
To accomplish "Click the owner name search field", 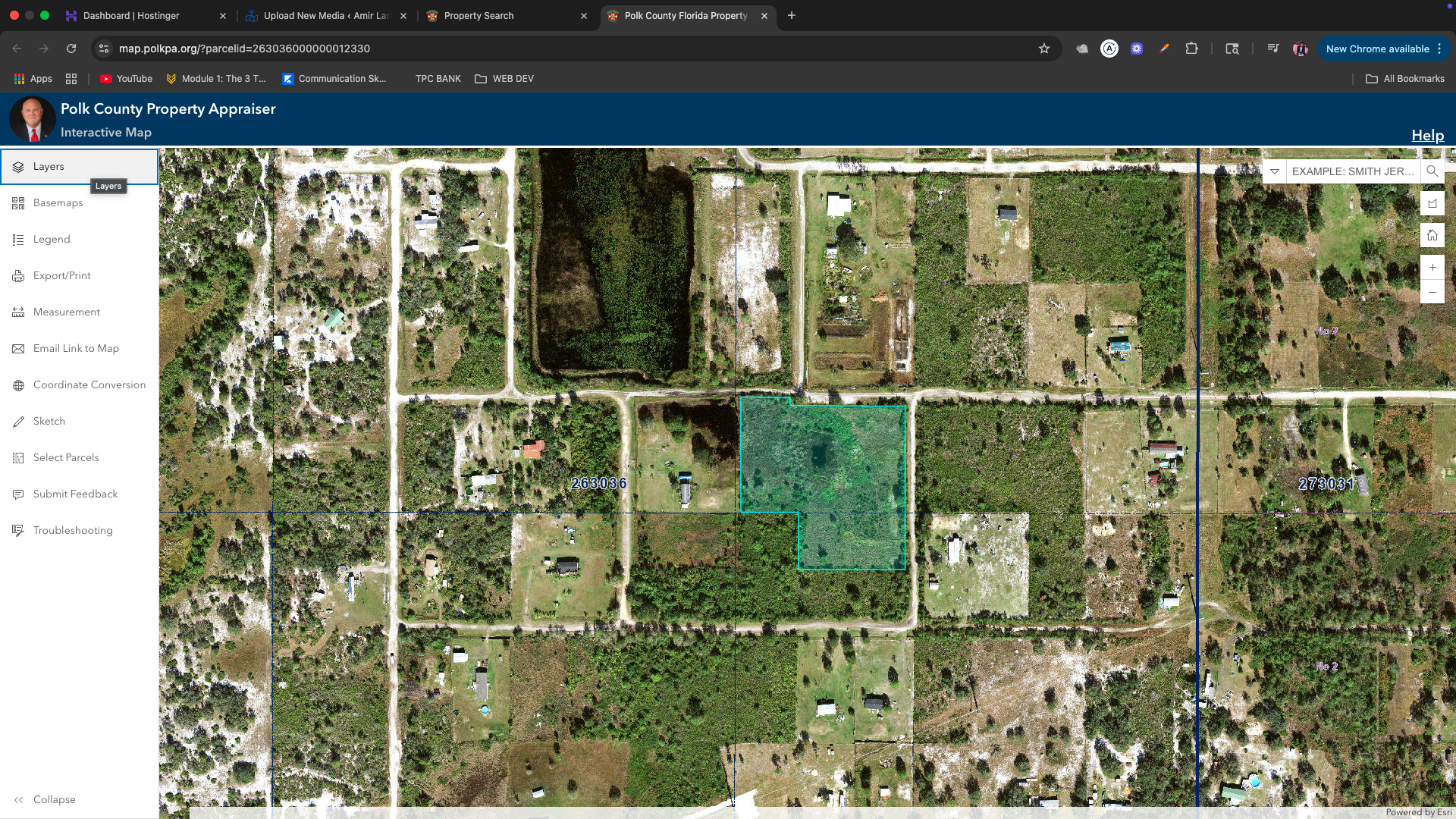I will click(x=1352, y=171).
